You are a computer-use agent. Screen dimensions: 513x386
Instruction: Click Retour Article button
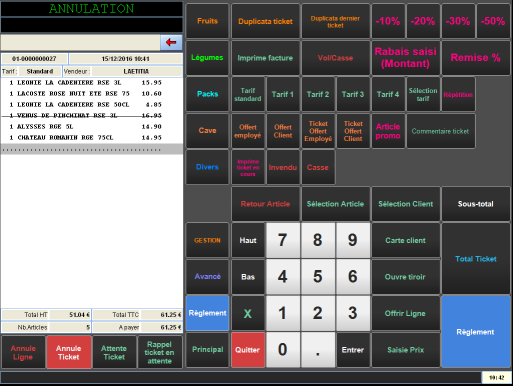[x=265, y=204]
